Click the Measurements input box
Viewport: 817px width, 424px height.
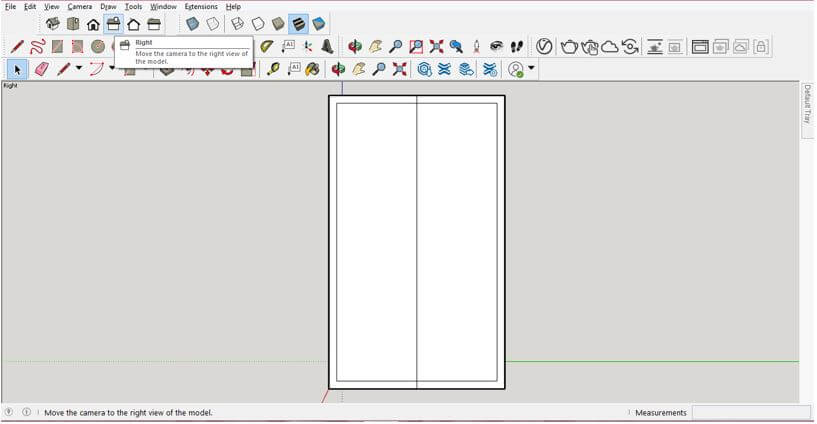[751, 413]
